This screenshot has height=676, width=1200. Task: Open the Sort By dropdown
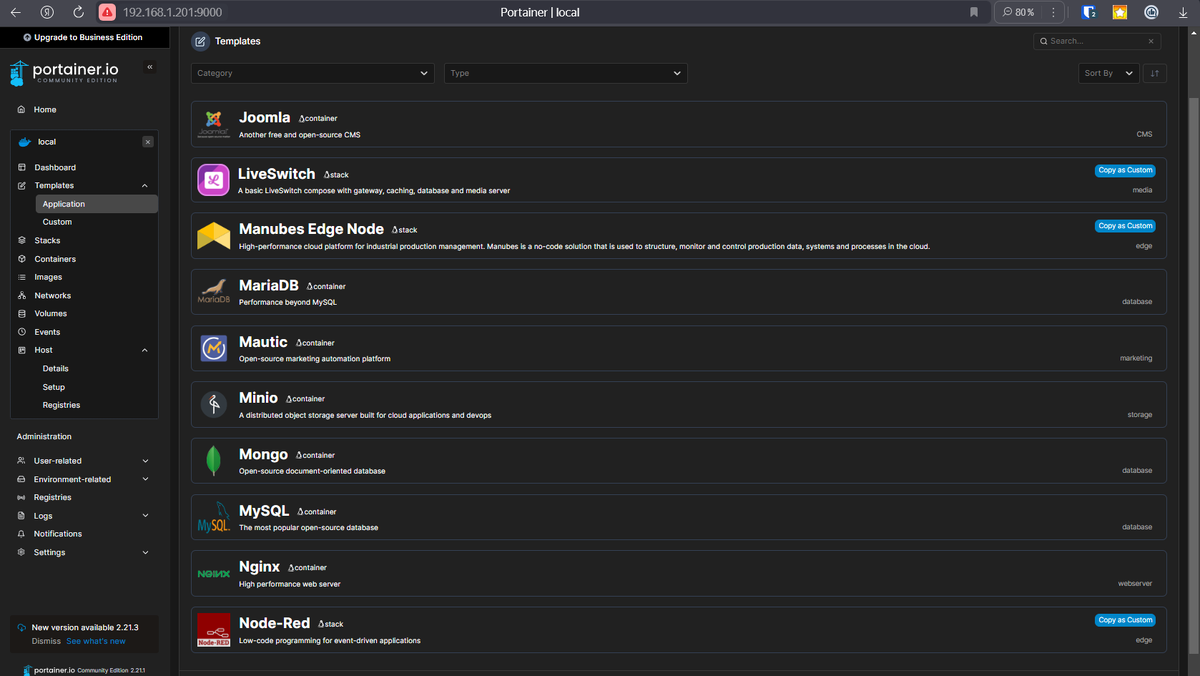pyautogui.click(x=1110, y=73)
